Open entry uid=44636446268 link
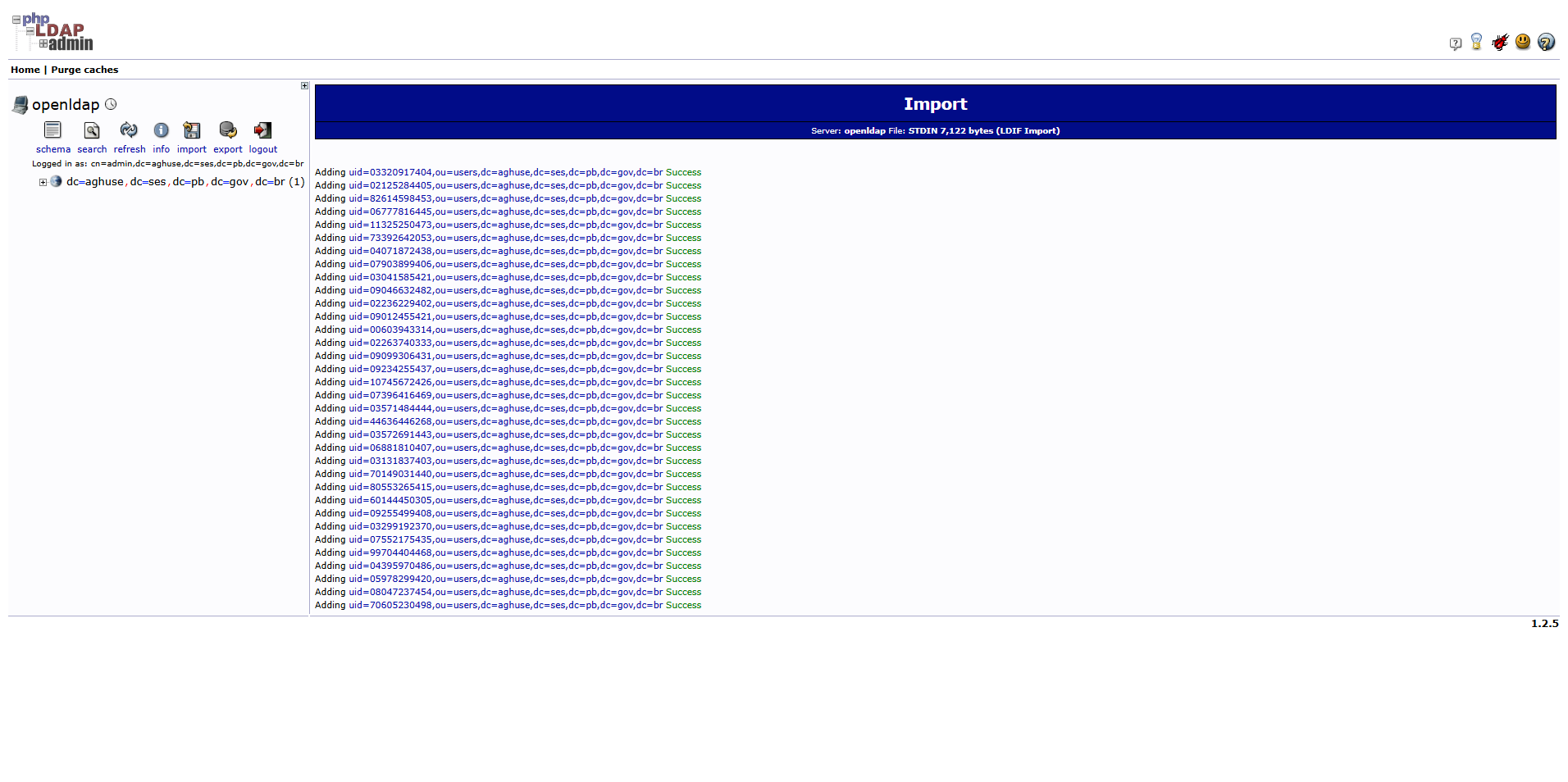 506,421
